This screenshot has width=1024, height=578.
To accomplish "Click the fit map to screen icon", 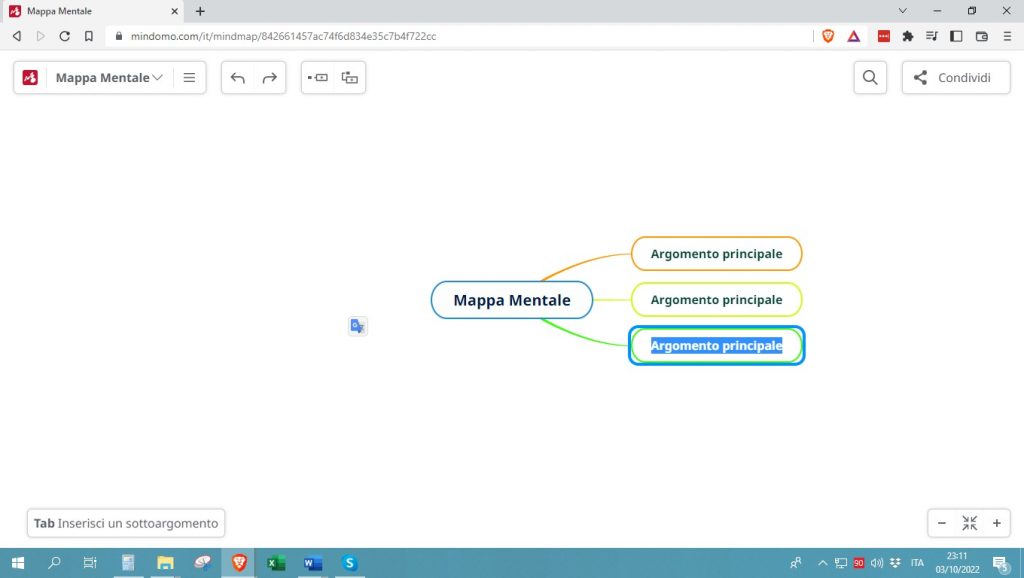I will 969,523.
